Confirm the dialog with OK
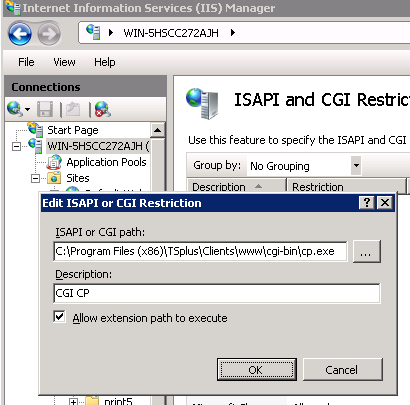 (x=257, y=369)
